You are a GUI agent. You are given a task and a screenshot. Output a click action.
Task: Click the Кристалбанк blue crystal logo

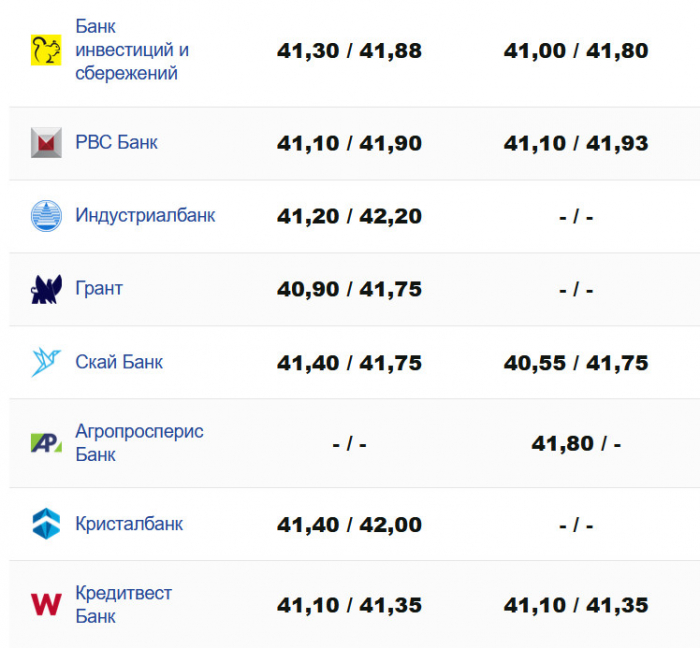pyautogui.click(x=46, y=524)
